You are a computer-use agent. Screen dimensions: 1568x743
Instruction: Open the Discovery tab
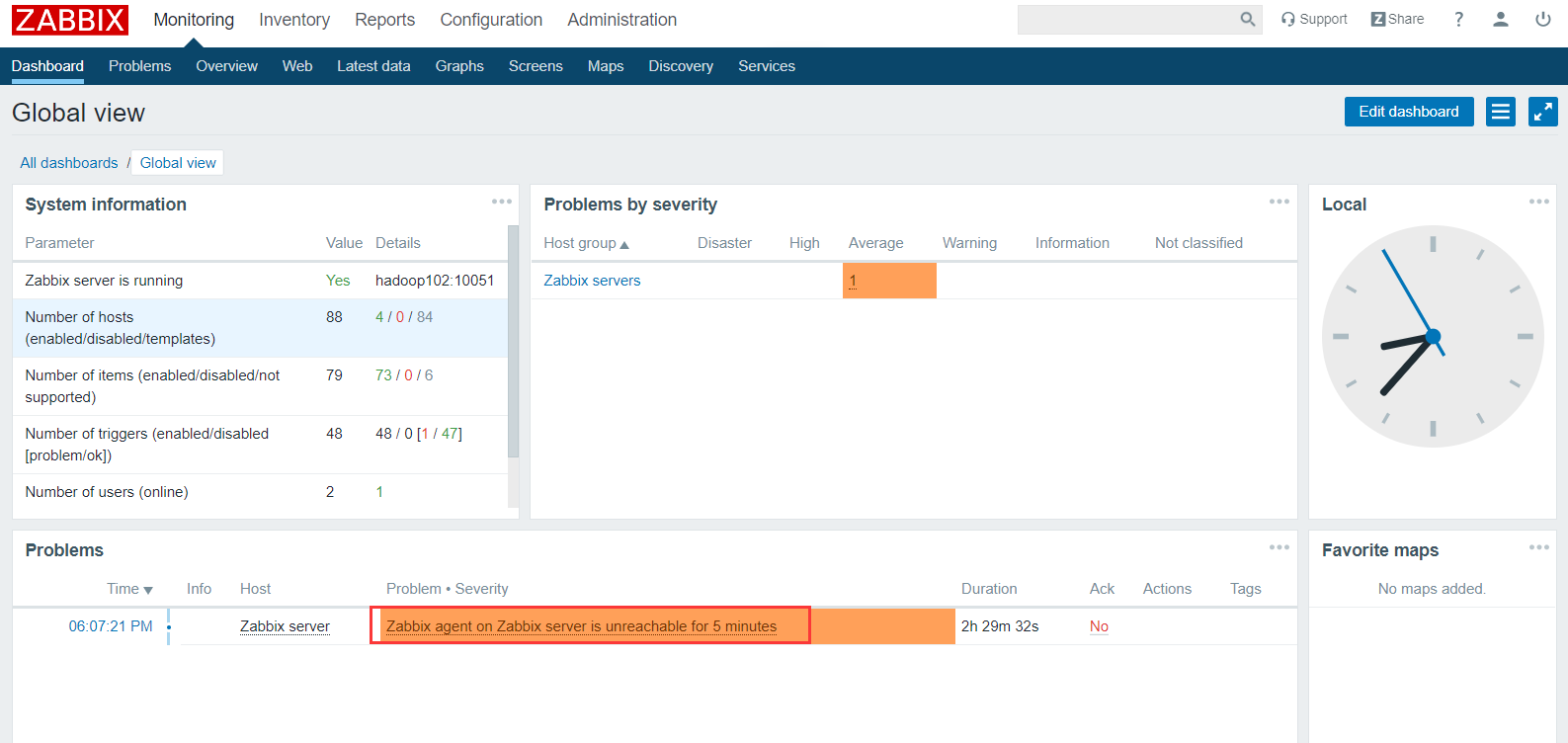[x=681, y=66]
